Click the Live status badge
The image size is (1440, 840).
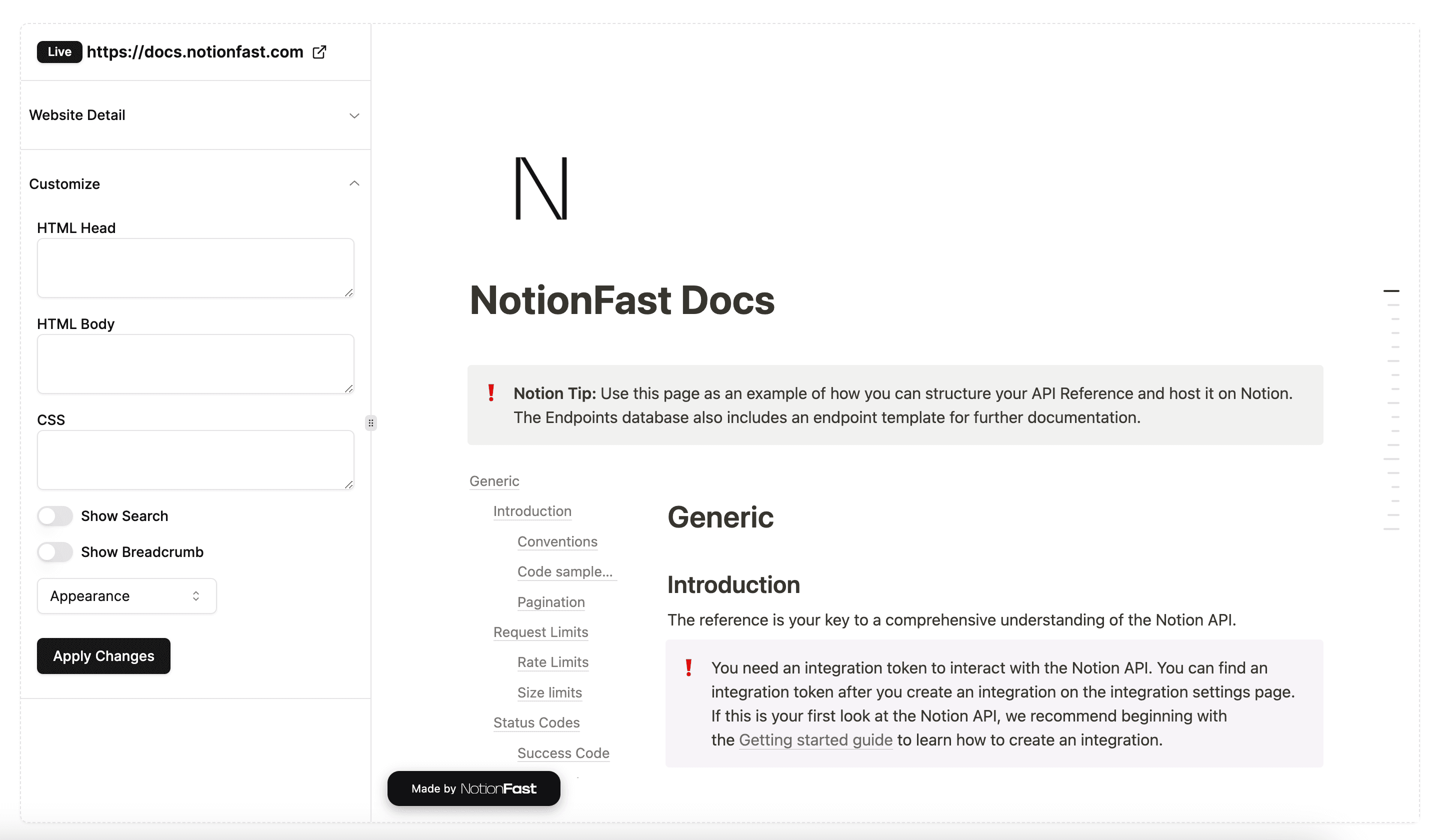pyautogui.click(x=59, y=52)
